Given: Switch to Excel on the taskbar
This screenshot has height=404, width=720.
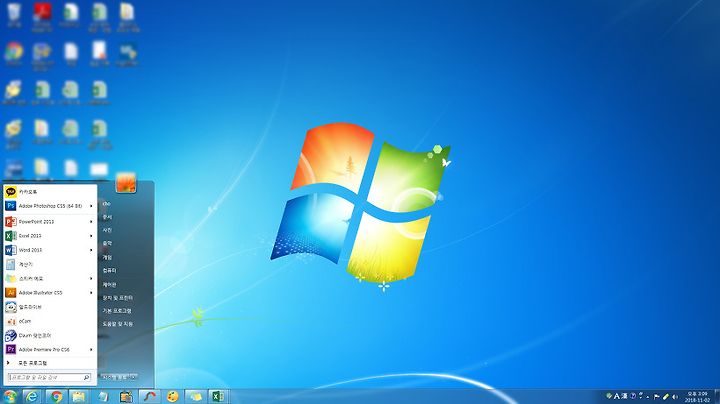Looking at the screenshot, I should pyautogui.click(x=218, y=396).
